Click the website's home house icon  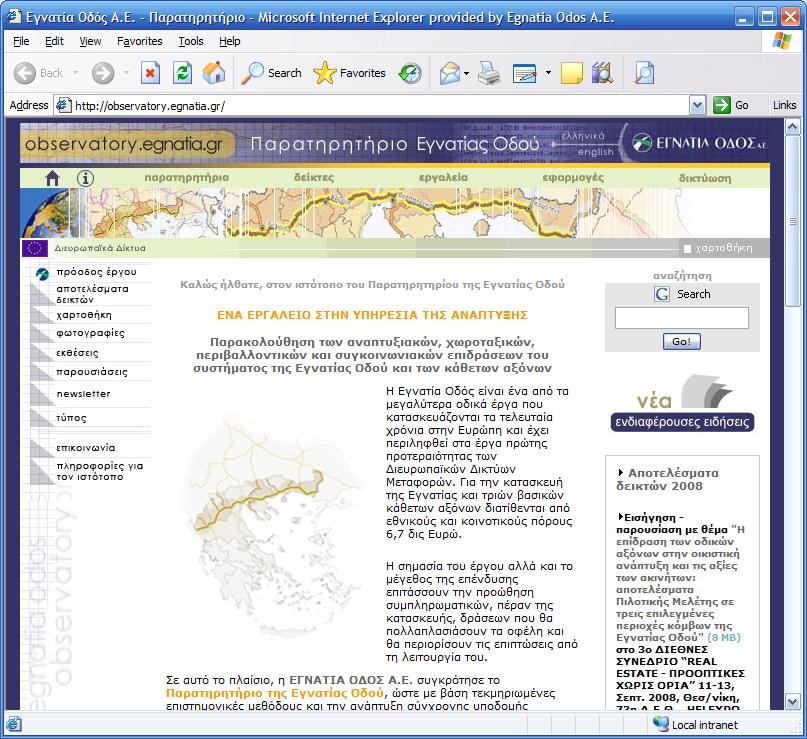pos(52,178)
